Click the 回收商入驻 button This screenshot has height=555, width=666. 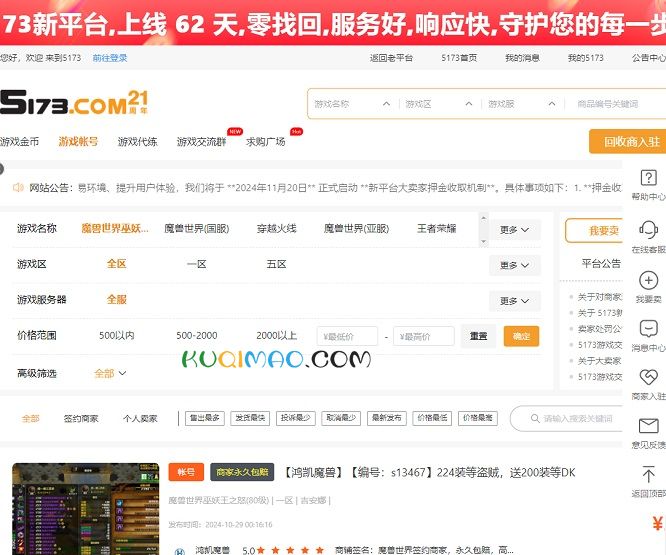627,142
